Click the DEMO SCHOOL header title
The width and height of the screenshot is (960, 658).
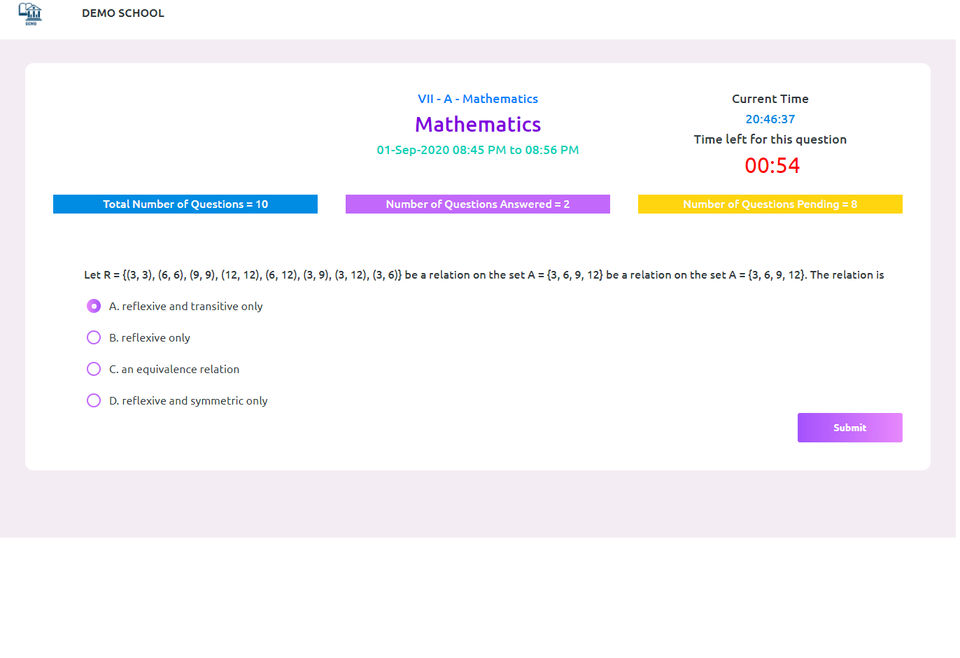(x=123, y=13)
